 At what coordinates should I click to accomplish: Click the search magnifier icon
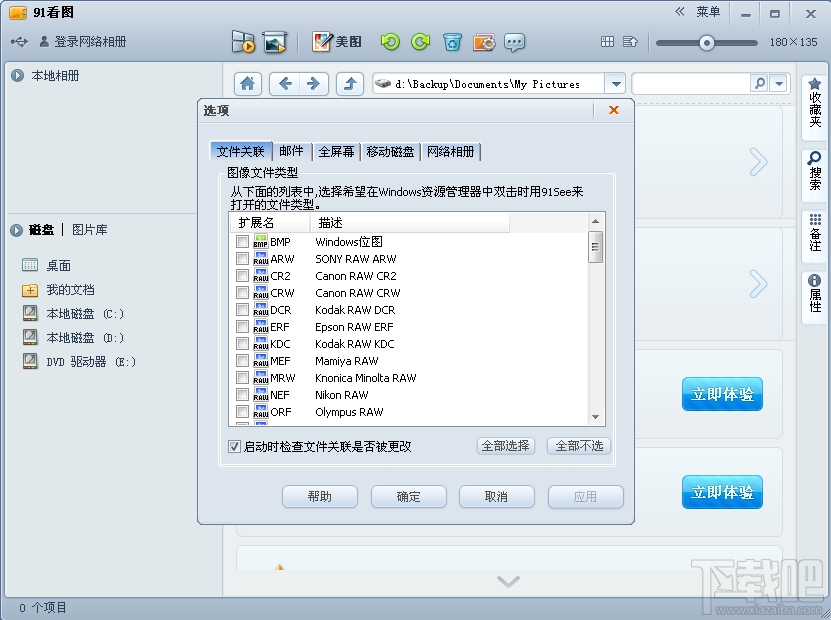[x=759, y=83]
